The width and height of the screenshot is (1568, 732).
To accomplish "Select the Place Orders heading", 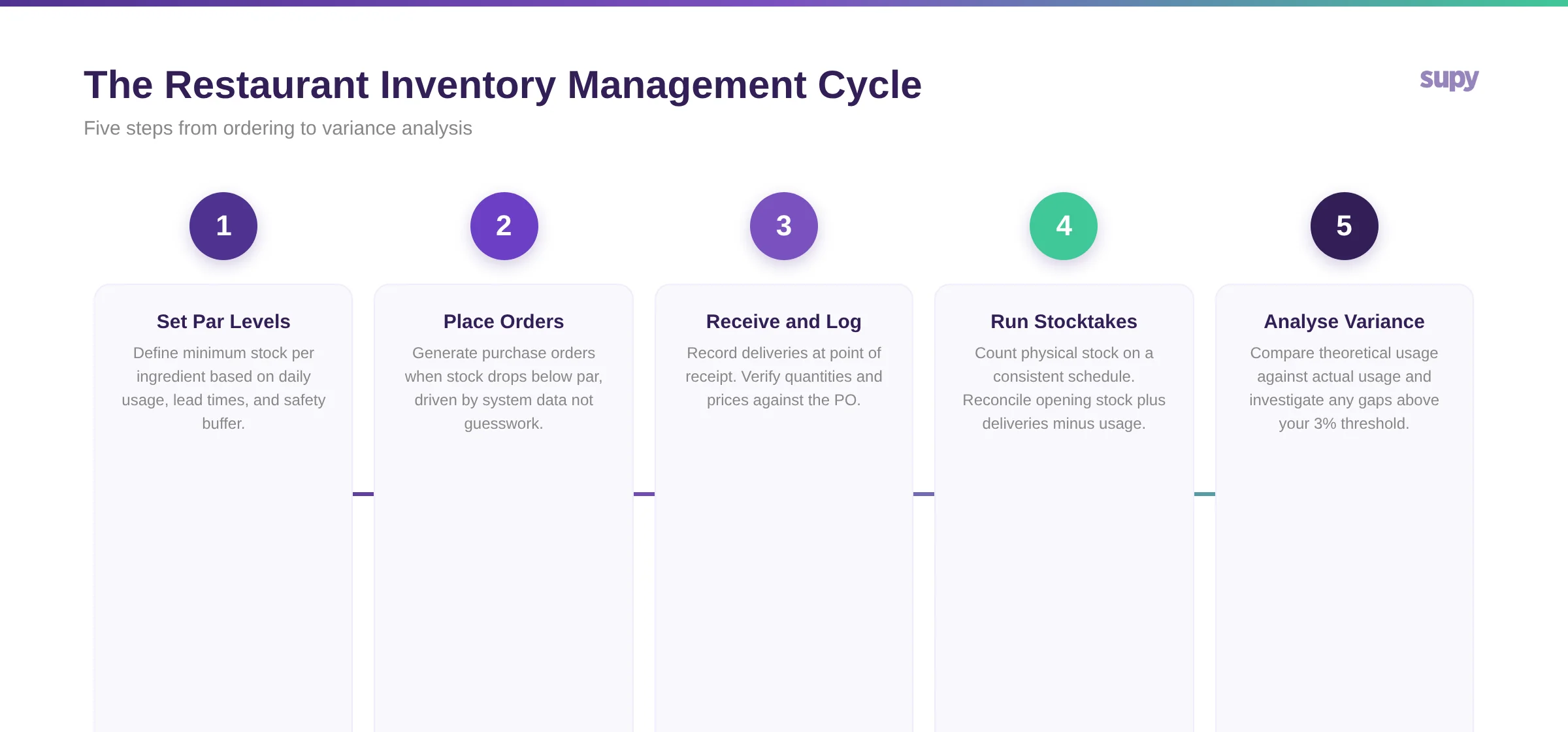I will [503, 321].
